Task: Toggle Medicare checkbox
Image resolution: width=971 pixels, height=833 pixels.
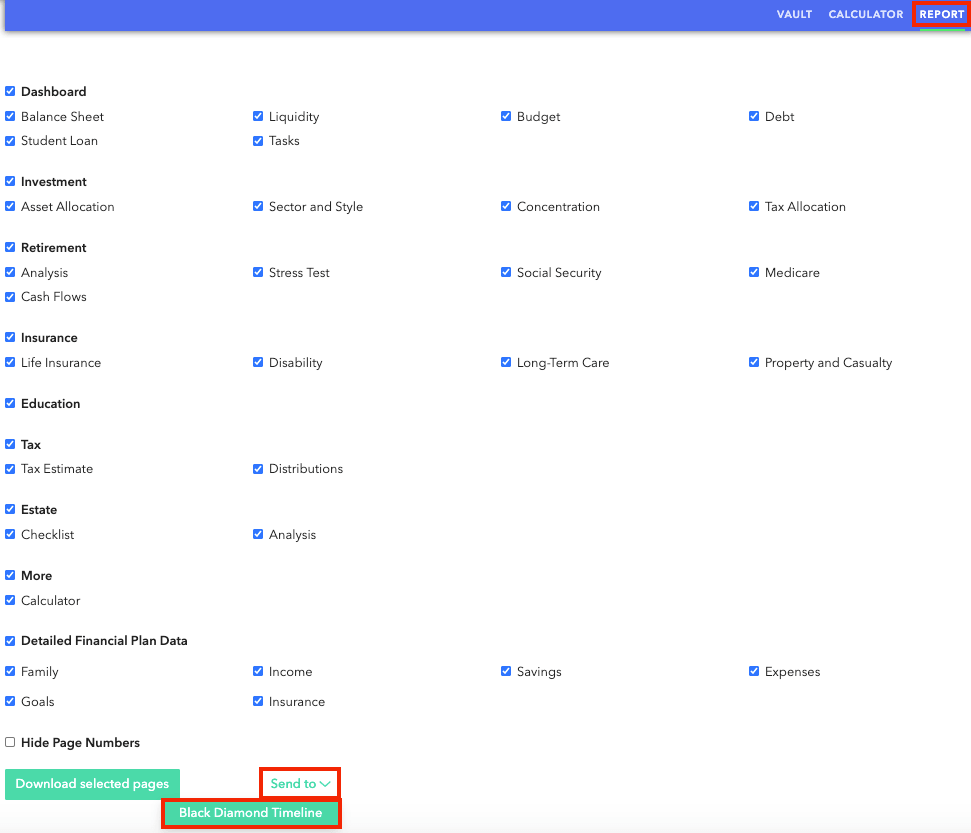Action: pyautogui.click(x=754, y=272)
